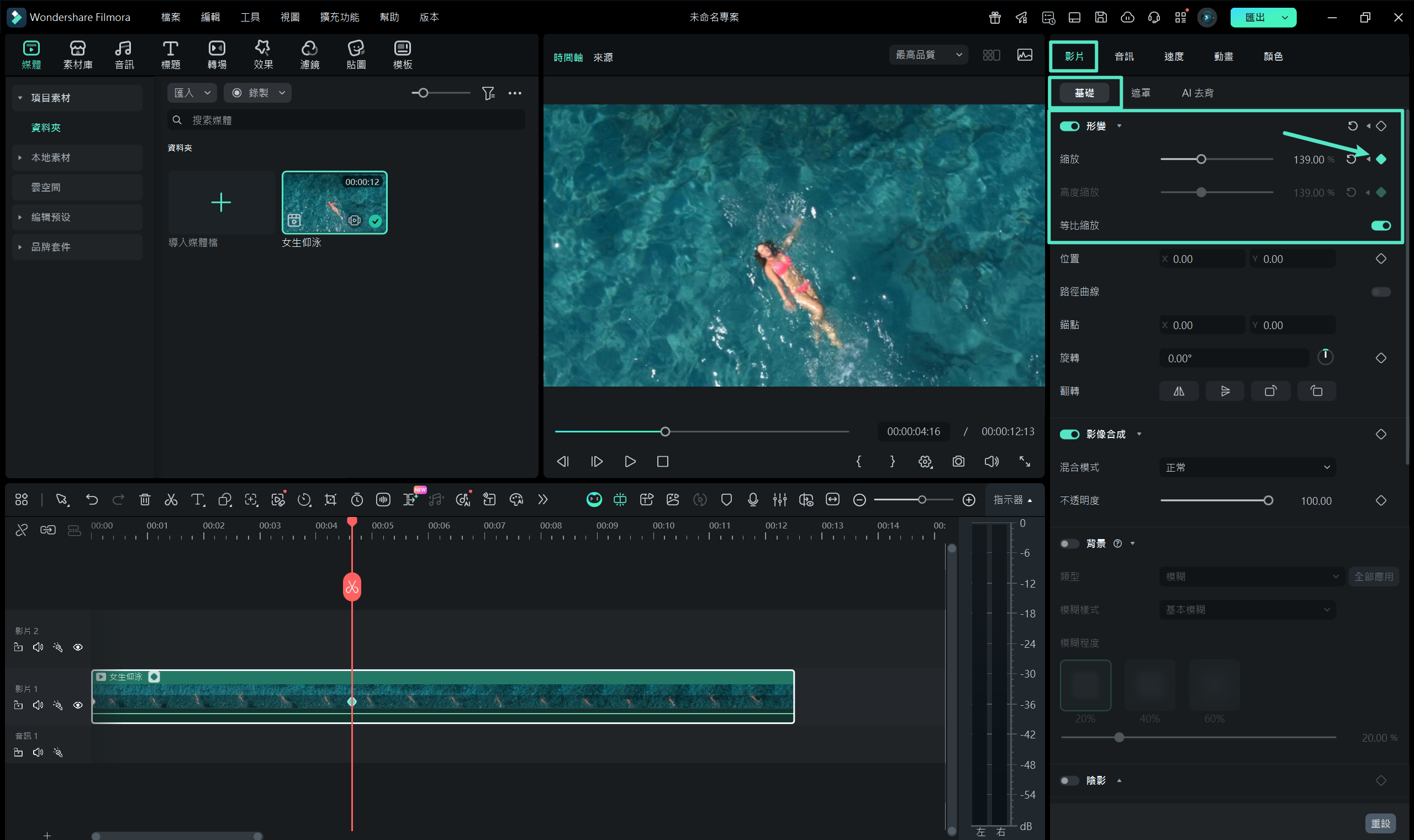
Task: Click the 不透明度 opacity slider handle
Action: point(1268,500)
